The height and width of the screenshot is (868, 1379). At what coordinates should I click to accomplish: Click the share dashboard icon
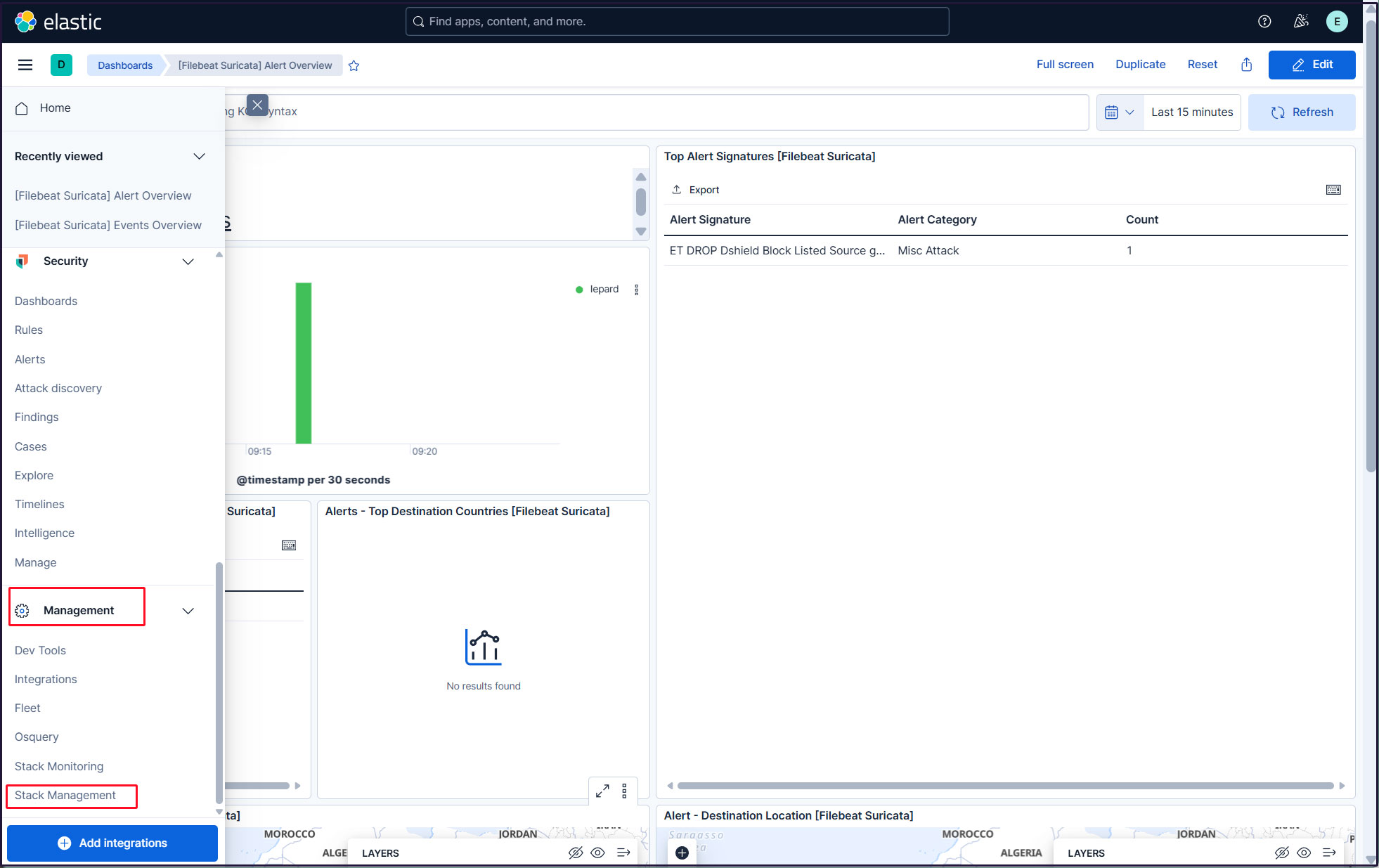pyautogui.click(x=1247, y=65)
